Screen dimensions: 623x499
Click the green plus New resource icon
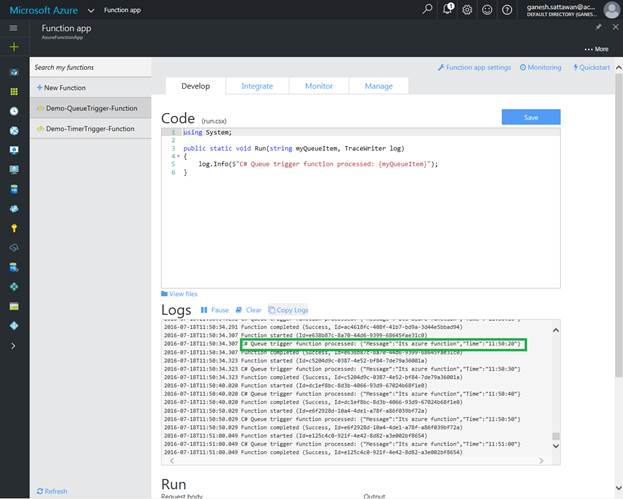click(x=13, y=47)
